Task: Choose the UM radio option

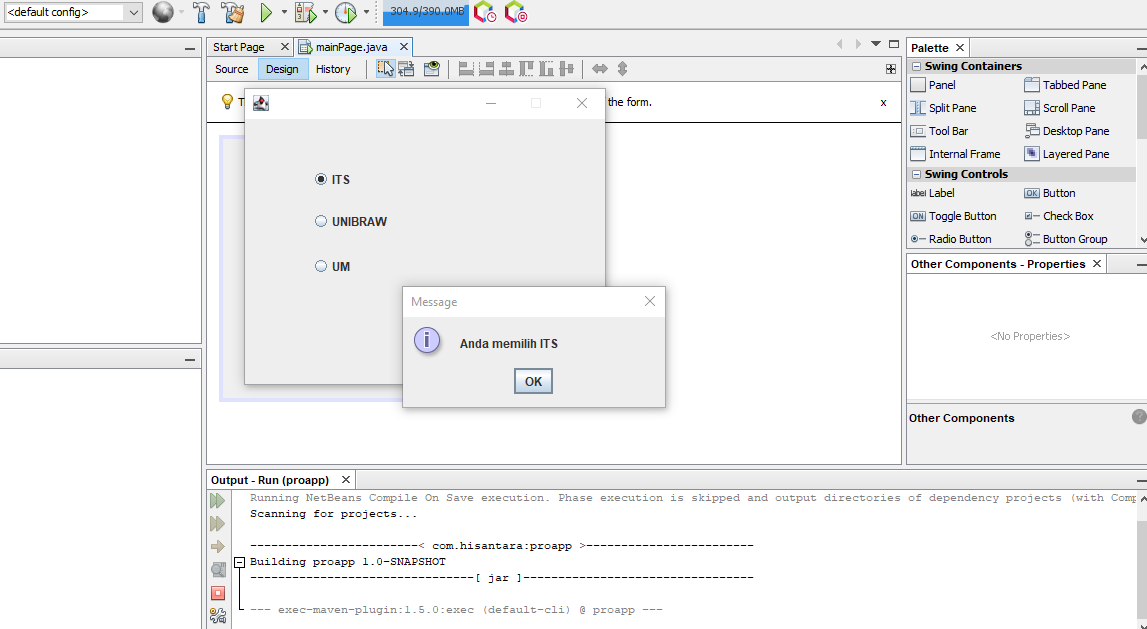Action: [321, 267]
